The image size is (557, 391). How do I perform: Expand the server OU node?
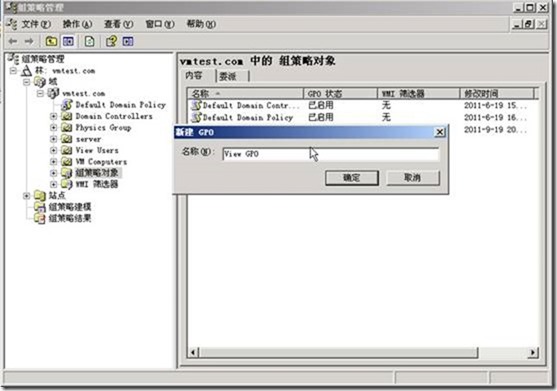(54, 139)
